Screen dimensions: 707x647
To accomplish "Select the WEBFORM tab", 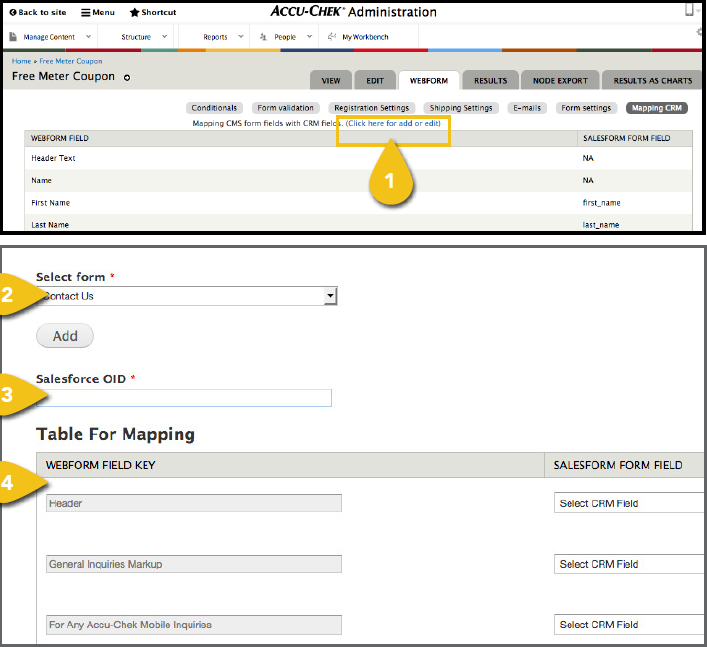I will coord(429,81).
